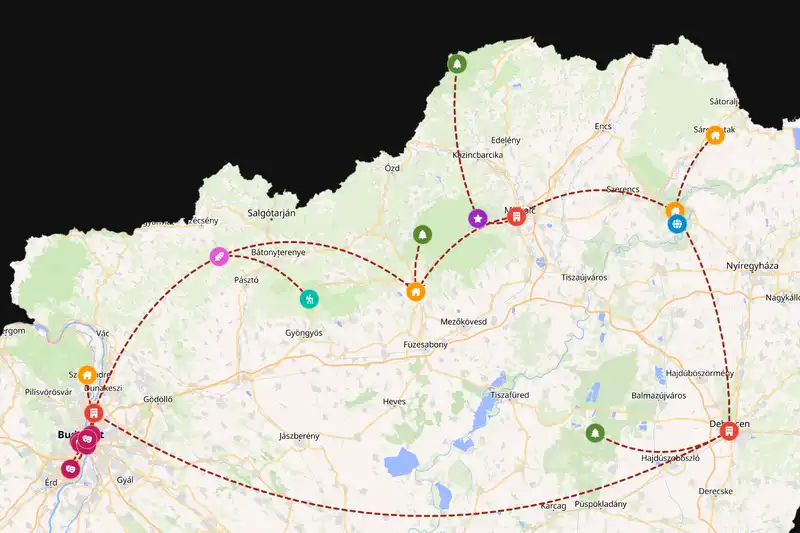The height and width of the screenshot is (533, 800).
Task: Click the Nagykálló label at the map edge
Action: tap(782, 298)
